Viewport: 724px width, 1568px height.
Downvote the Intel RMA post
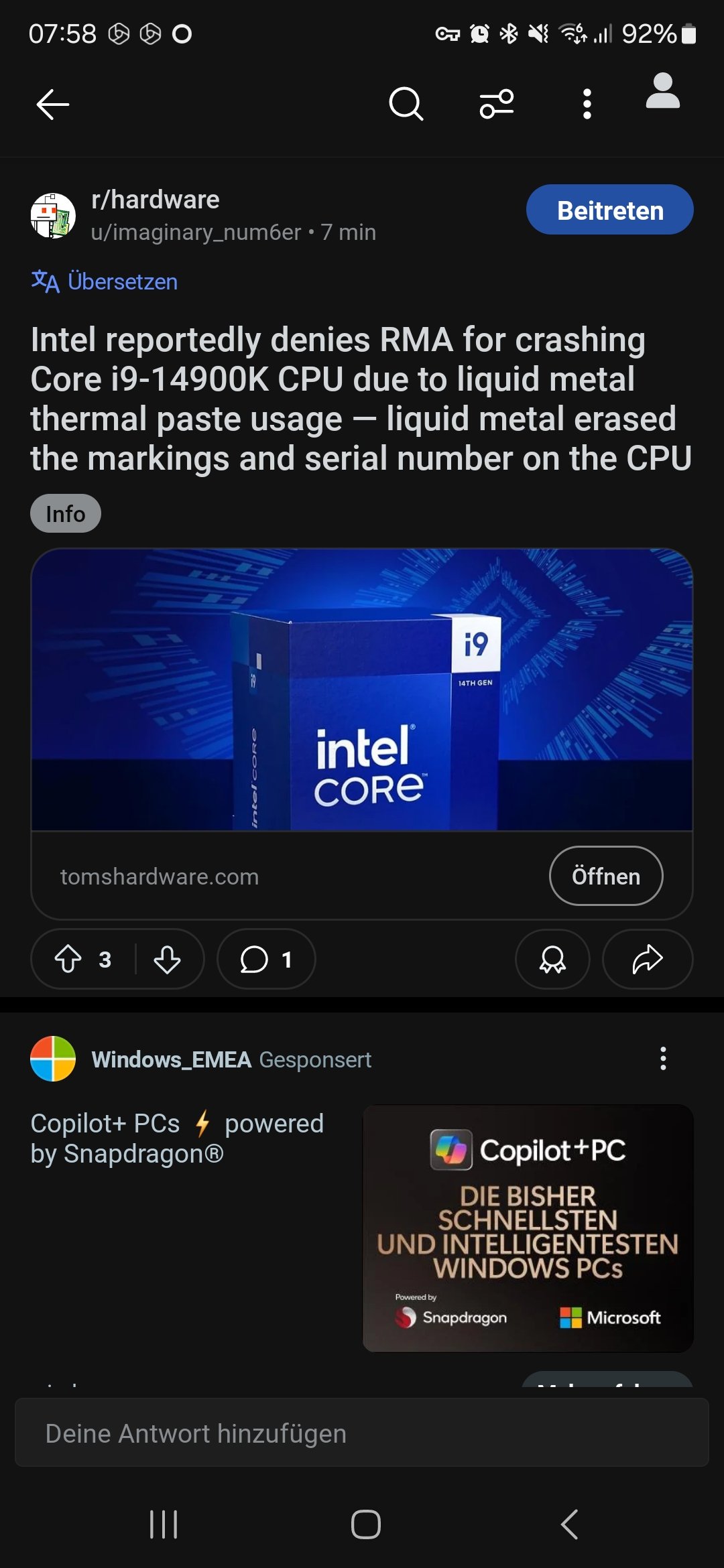[167, 959]
